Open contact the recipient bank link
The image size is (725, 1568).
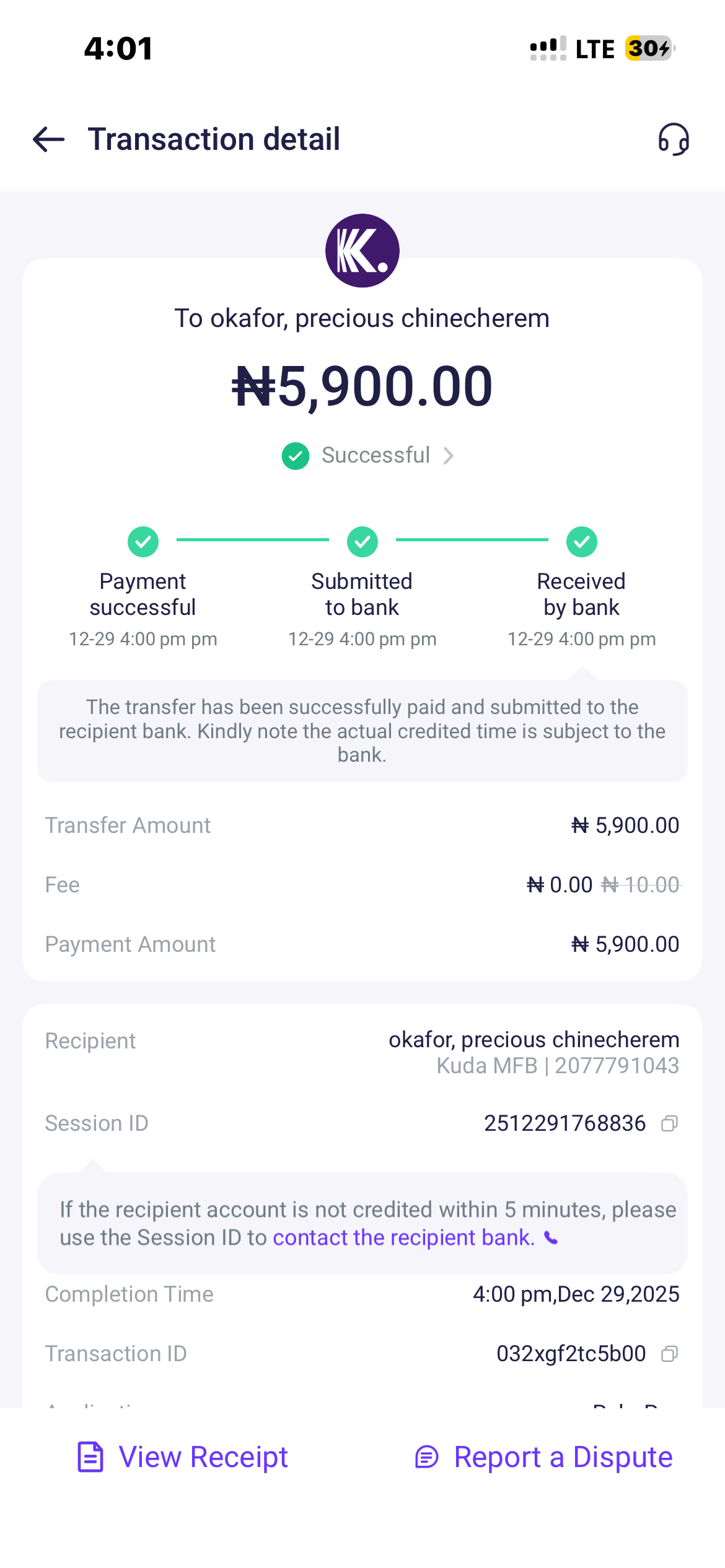coord(403,1237)
